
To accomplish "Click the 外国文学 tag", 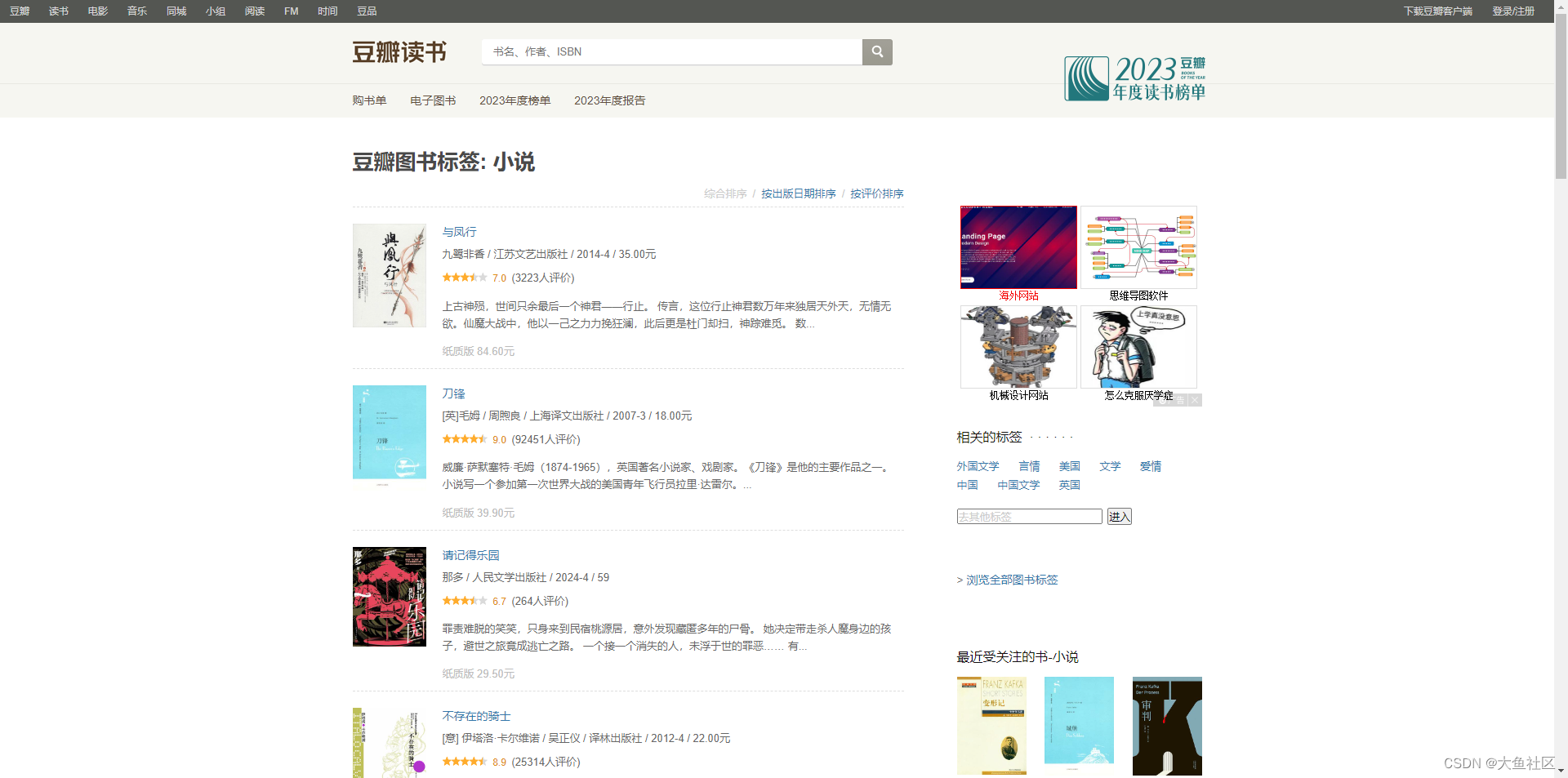I will [x=978, y=466].
